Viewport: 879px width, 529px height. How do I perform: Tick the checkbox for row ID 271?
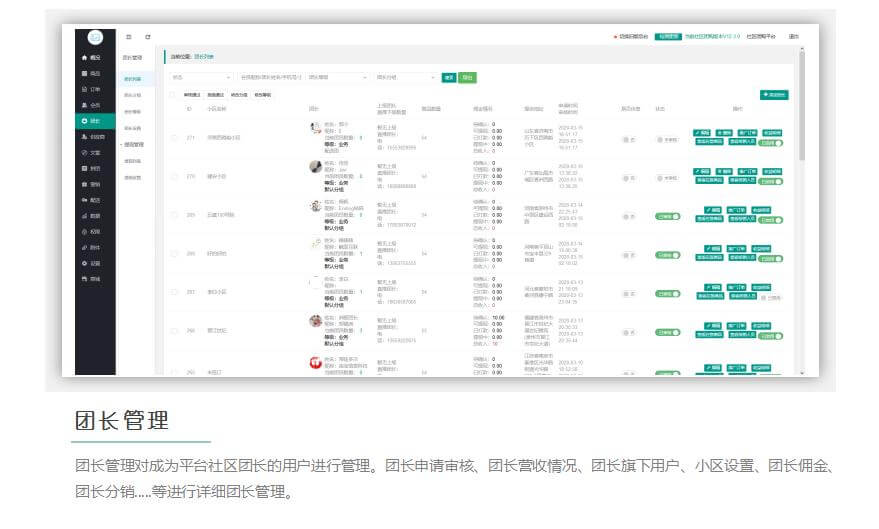tap(174, 138)
